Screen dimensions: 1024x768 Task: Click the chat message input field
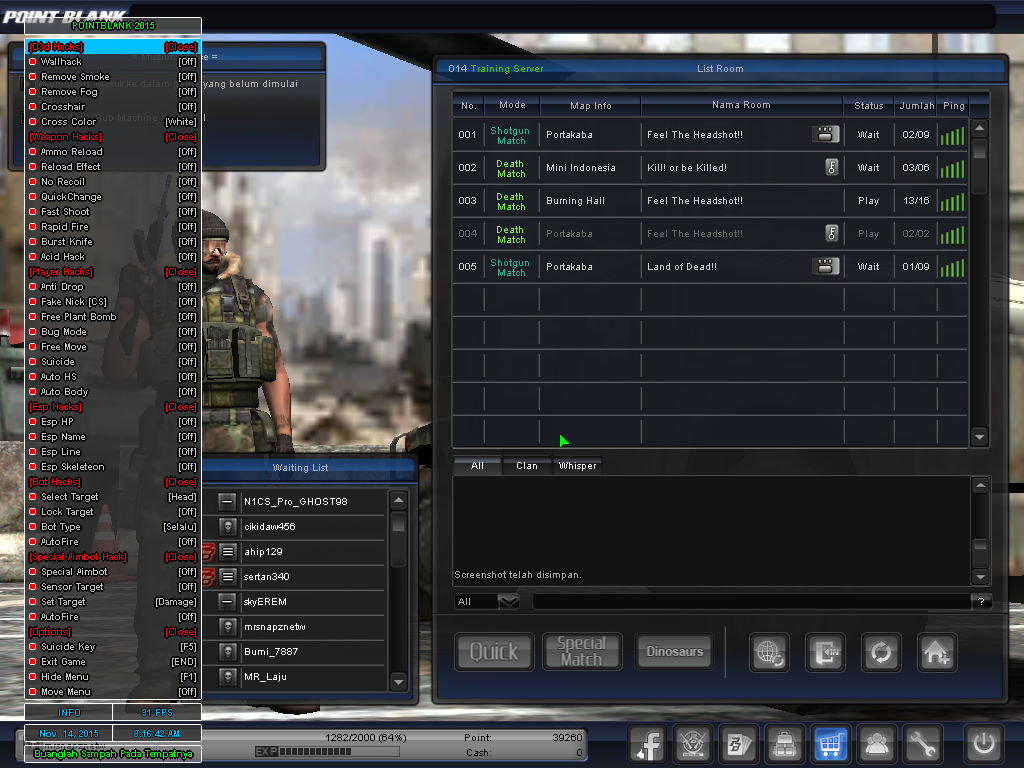(x=751, y=601)
